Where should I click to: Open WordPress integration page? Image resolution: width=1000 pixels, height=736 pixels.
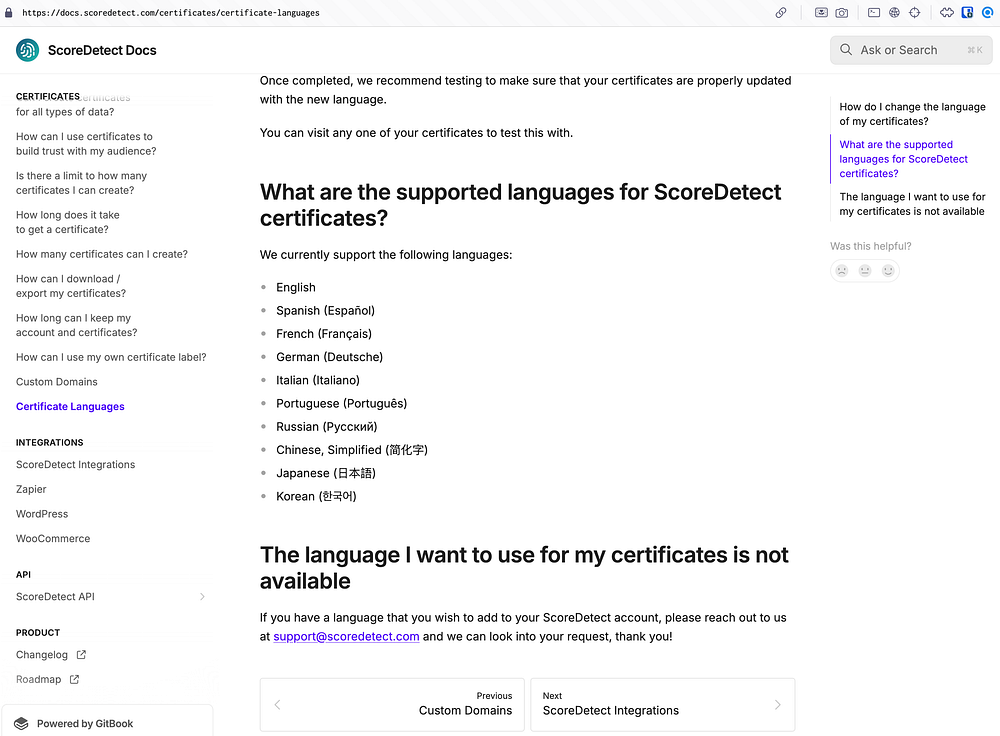(42, 513)
